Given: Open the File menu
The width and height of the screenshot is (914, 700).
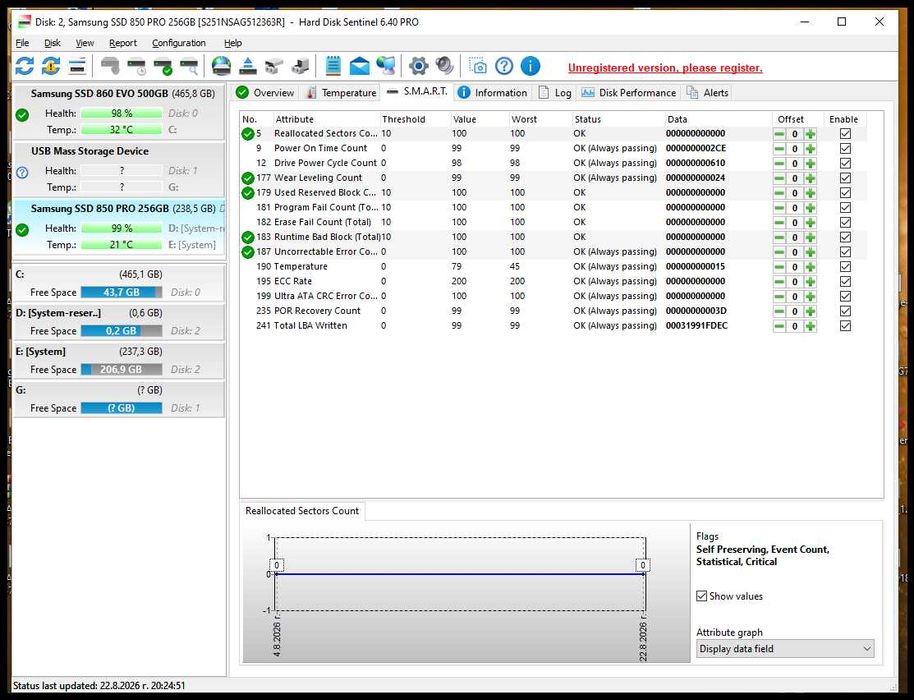Looking at the screenshot, I should 22,43.
